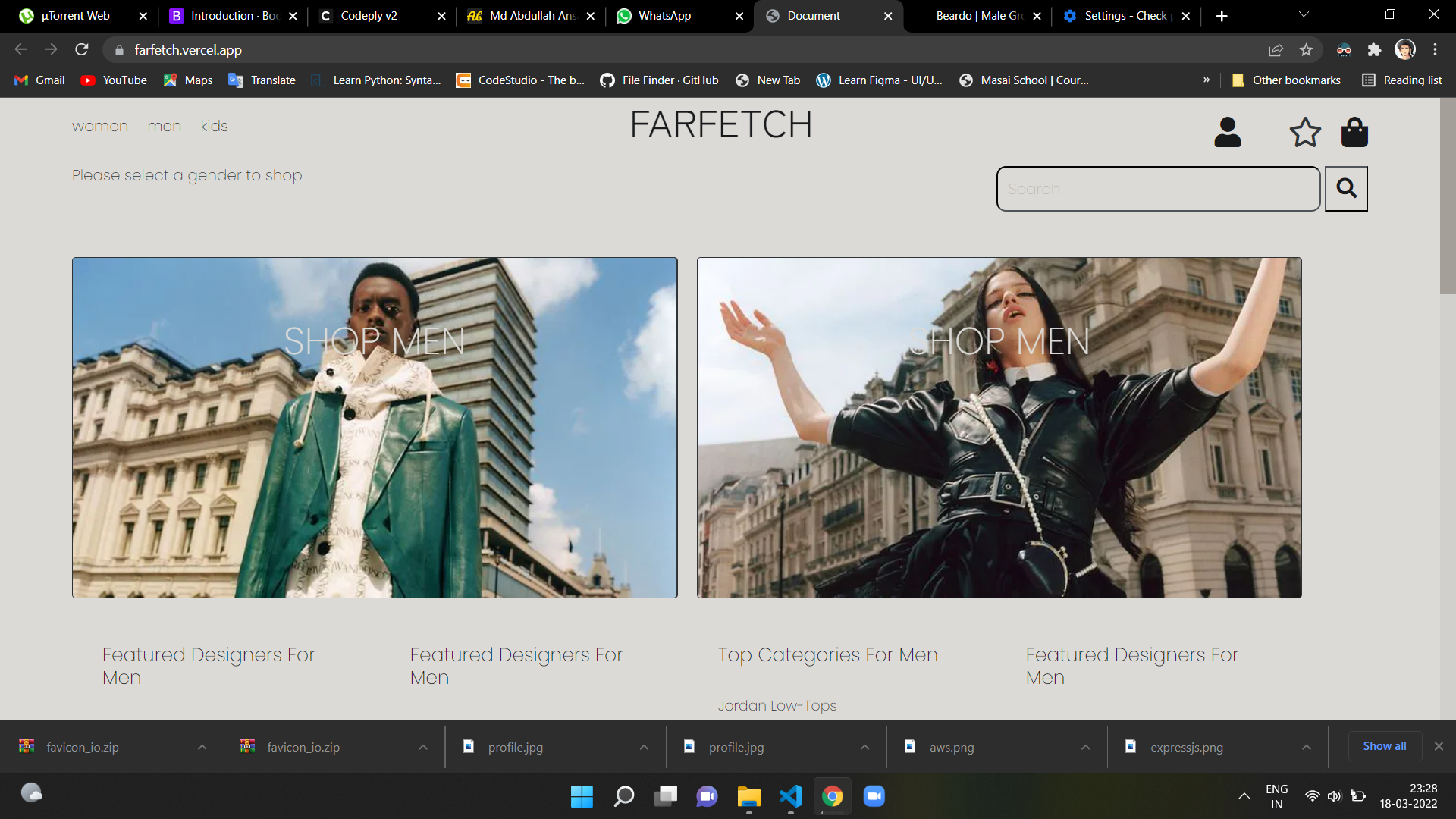Go forward with the browser forward arrow
The height and width of the screenshot is (819, 1456).
[x=51, y=49]
